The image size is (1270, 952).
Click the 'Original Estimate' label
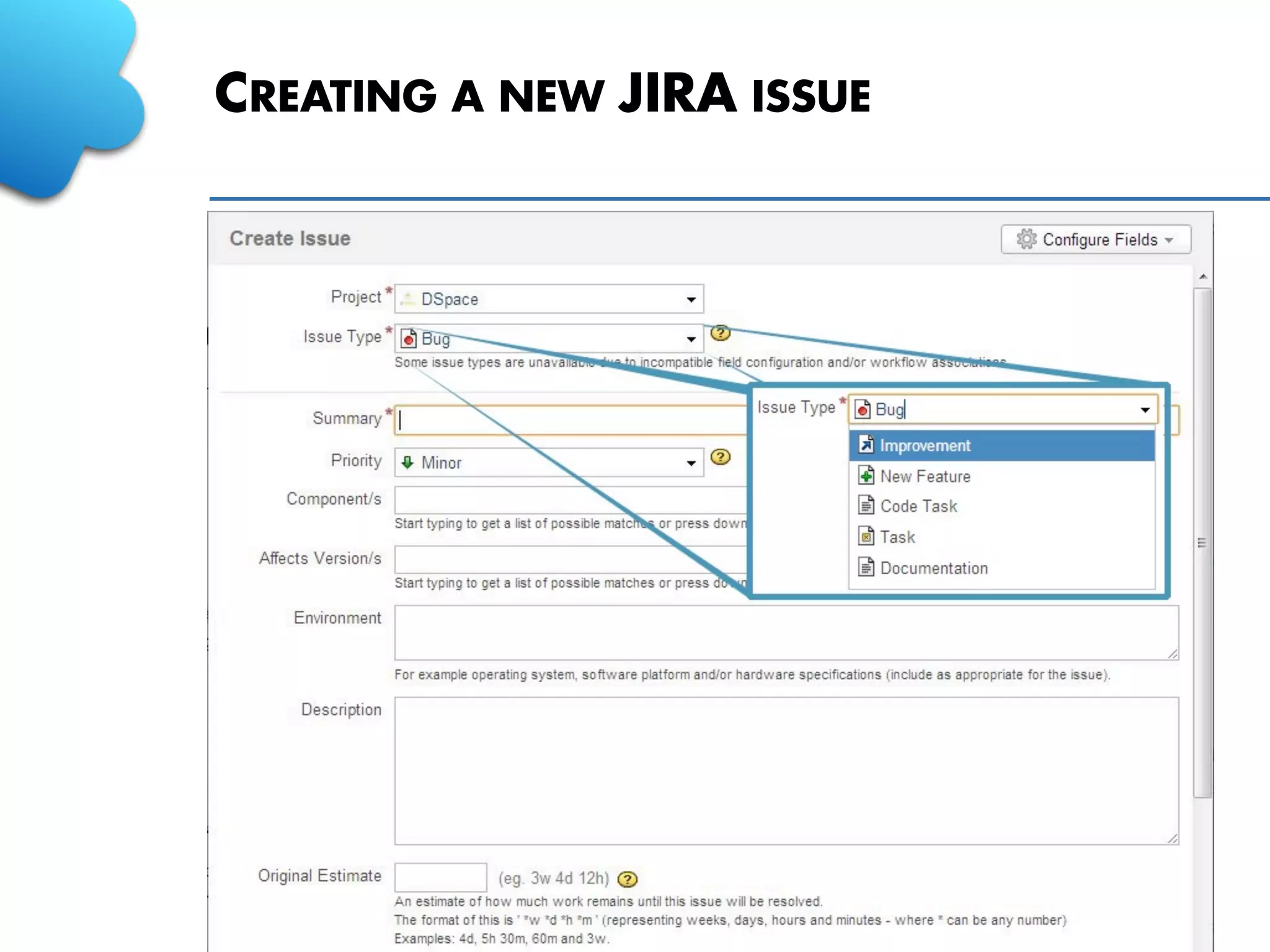(x=319, y=876)
